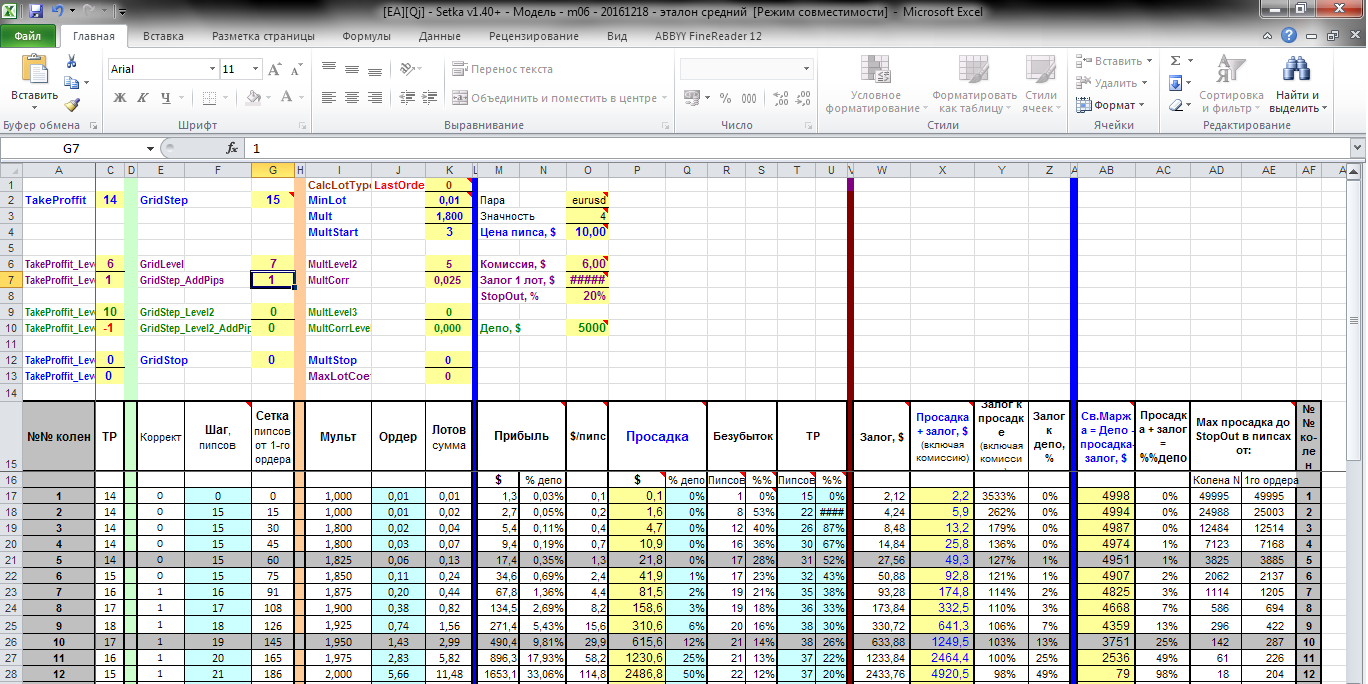Click the Copy icon in clipboard group
The image size is (1368, 684).
tap(71, 84)
